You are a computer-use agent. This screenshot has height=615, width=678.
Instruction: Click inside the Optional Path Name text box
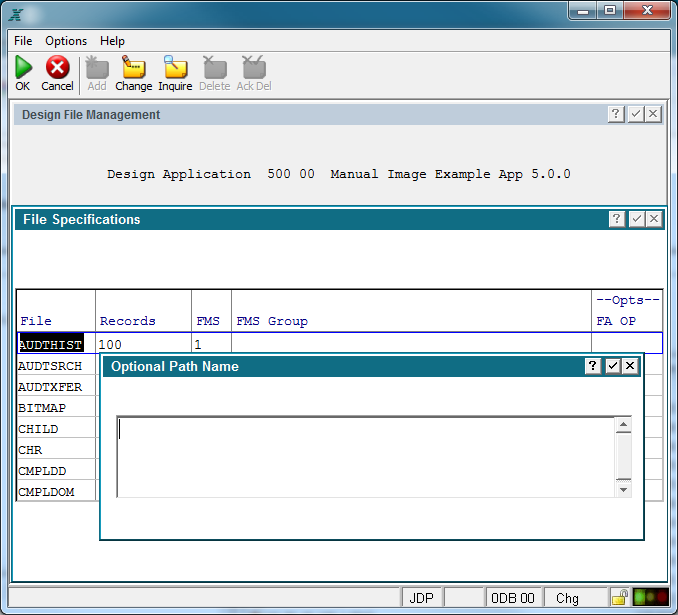366,457
